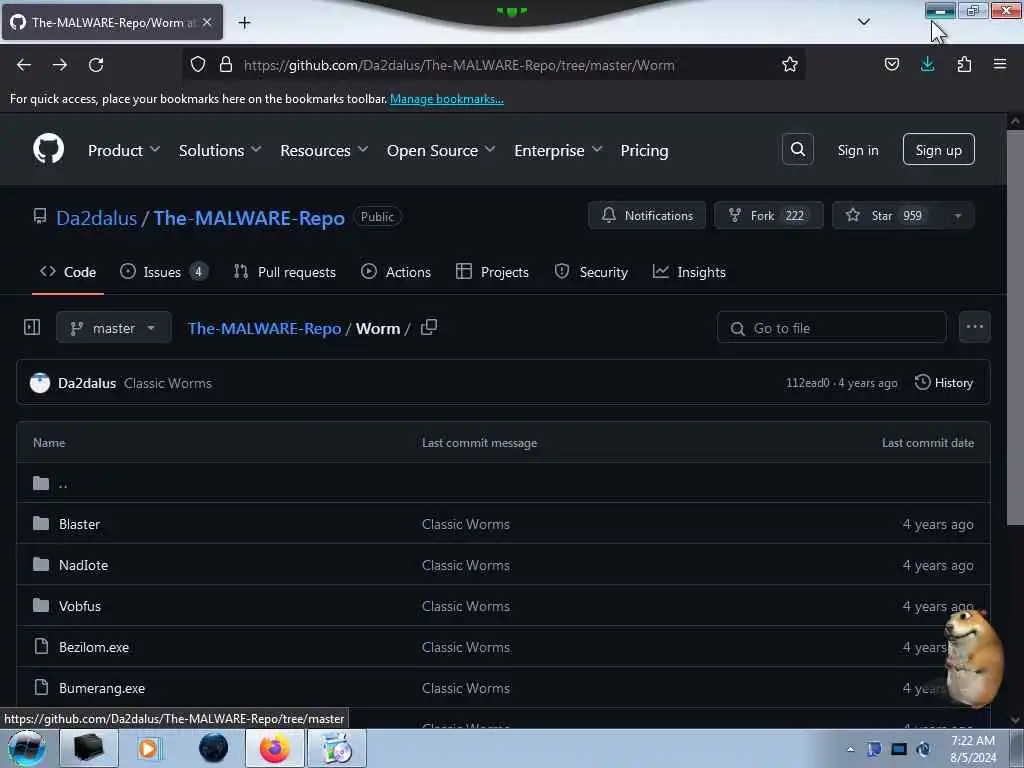Open the three-dot more options button
1024x768 pixels.
pyautogui.click(x=974, y=327)
